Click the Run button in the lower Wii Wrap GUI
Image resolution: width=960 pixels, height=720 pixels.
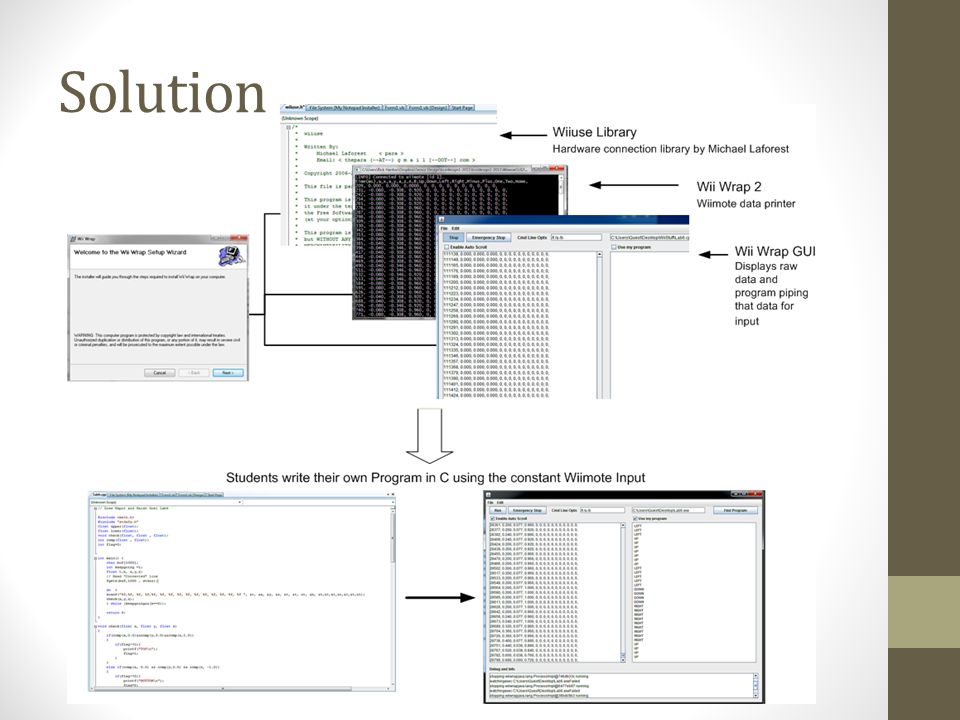coord(498,510)
